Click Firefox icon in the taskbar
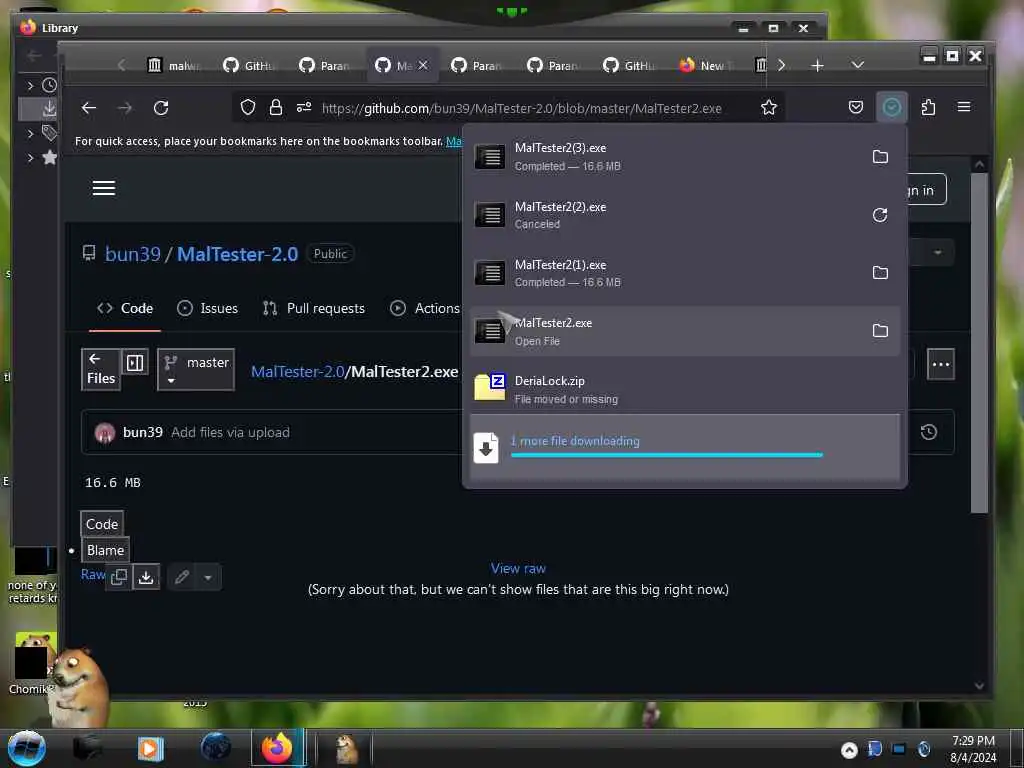 [x=277, y=748]
